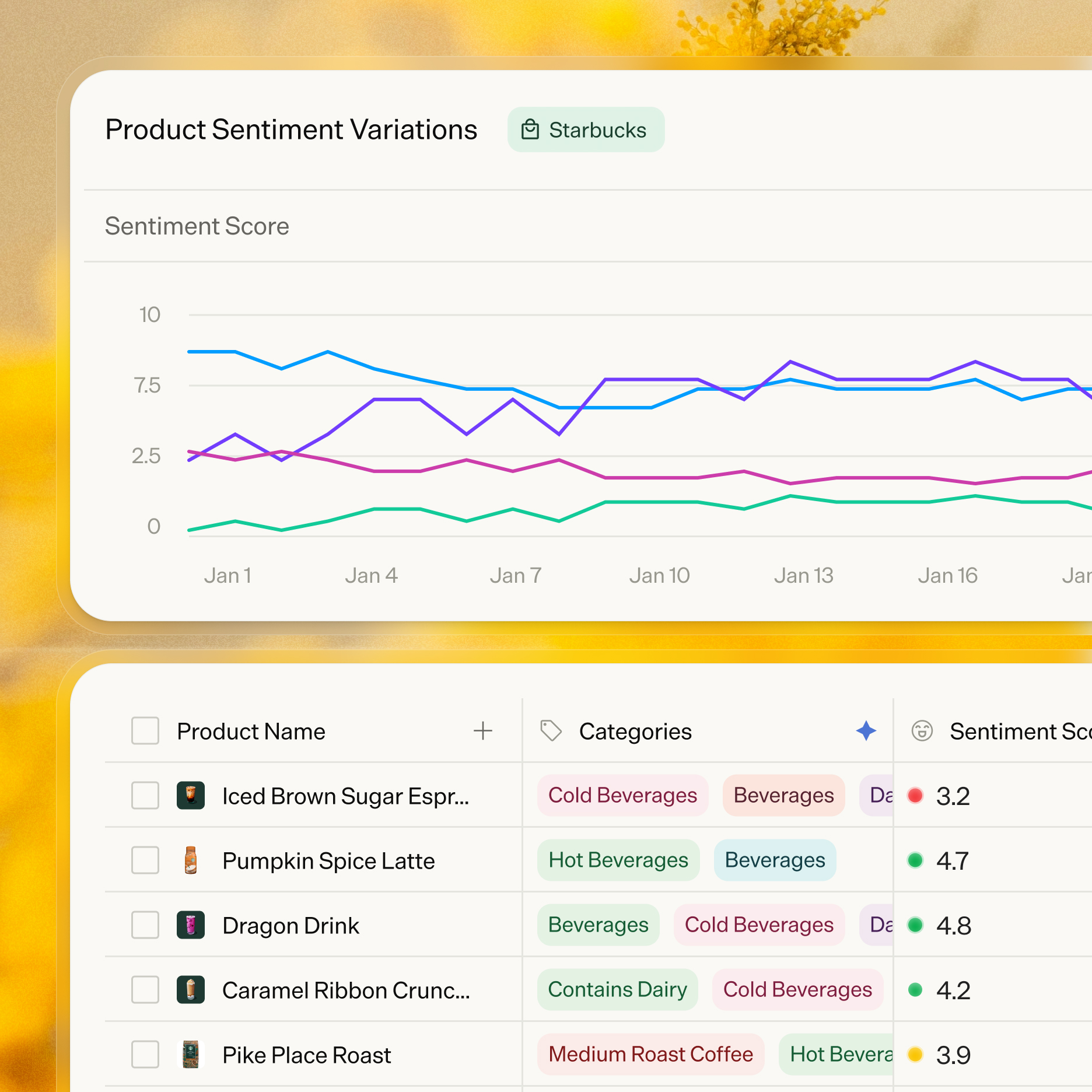Click the Jan 7 axis label
The width and height of the screenshot is (1092, 1092).
516,576
